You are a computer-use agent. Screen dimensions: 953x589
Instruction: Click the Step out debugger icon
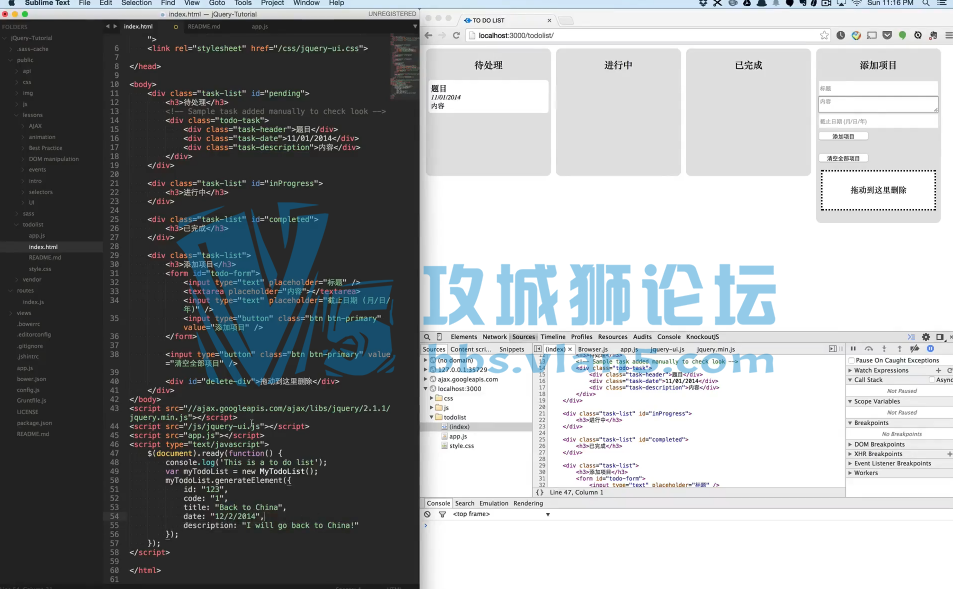point(900,349)
